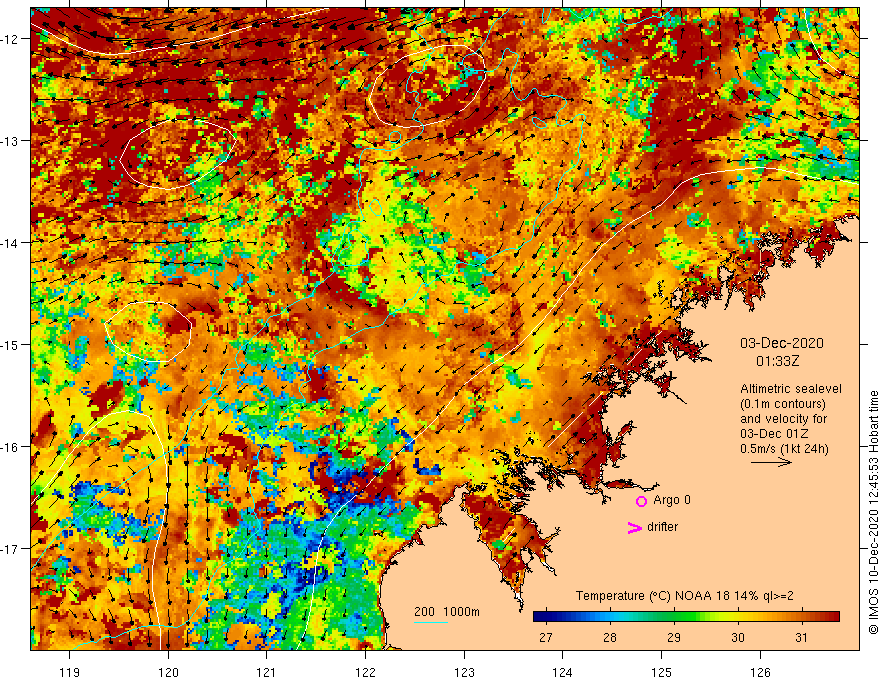Click the longitude label 124

click(563, 672)
